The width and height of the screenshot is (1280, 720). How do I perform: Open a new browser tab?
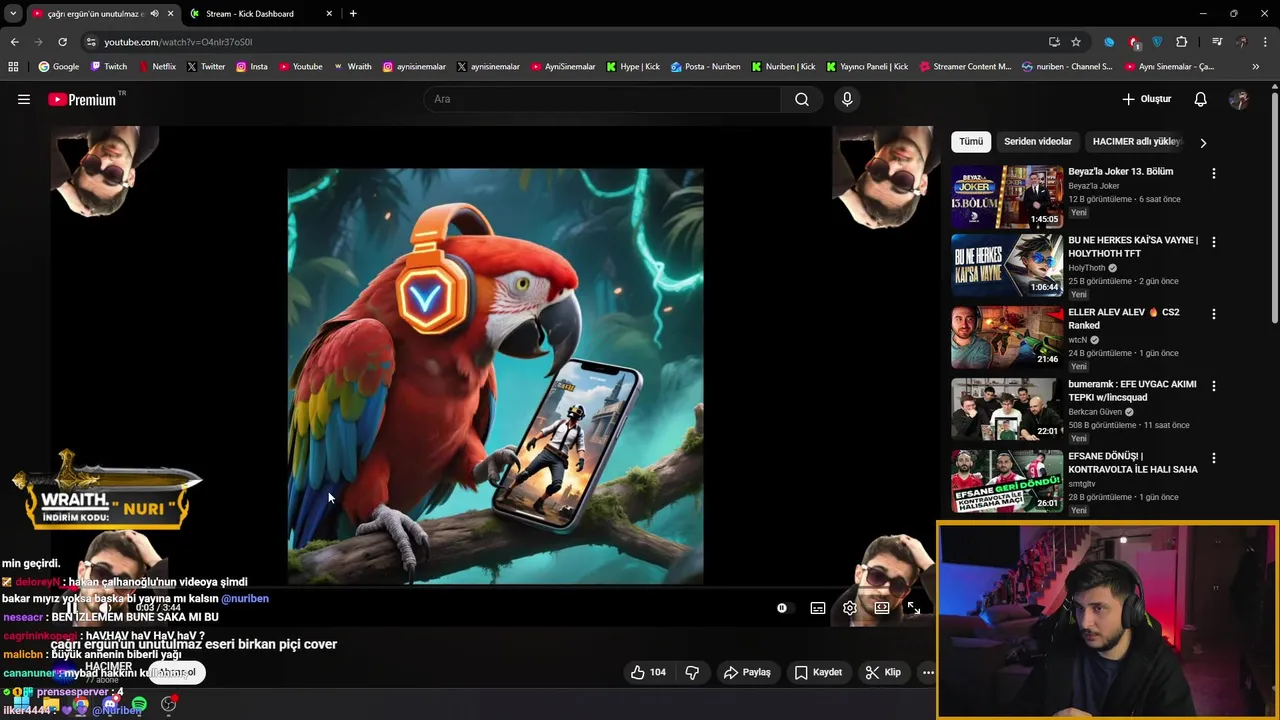point(353,13)
